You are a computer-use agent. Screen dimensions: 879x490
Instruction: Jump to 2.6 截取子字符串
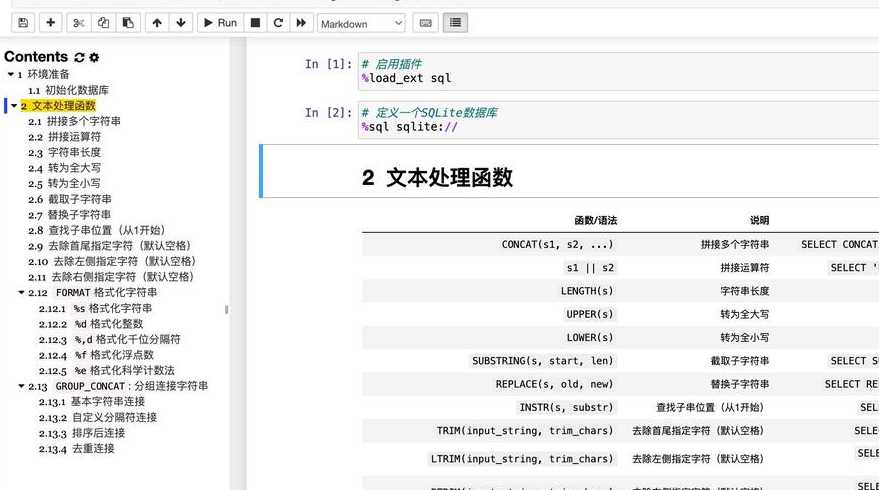(70, 199)
